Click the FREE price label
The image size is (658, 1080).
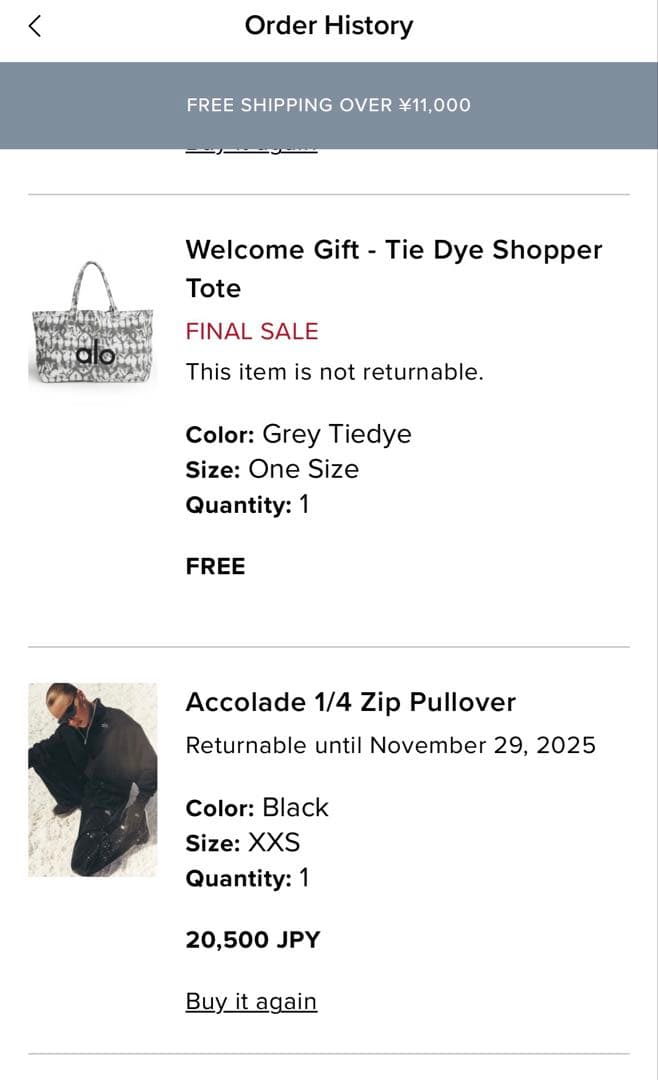click(215, 566)
